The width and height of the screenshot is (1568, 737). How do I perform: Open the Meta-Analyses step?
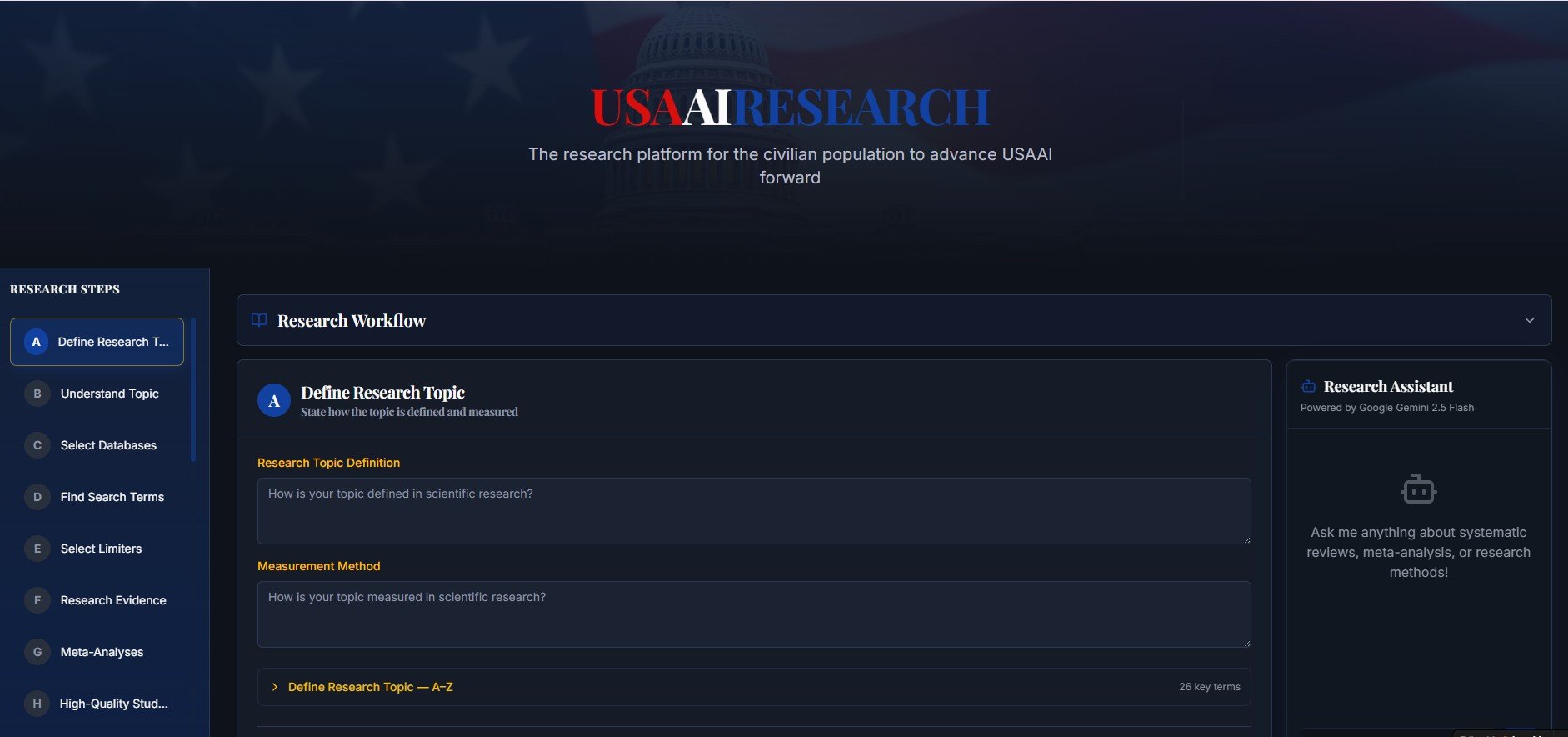tap(97, 652)
